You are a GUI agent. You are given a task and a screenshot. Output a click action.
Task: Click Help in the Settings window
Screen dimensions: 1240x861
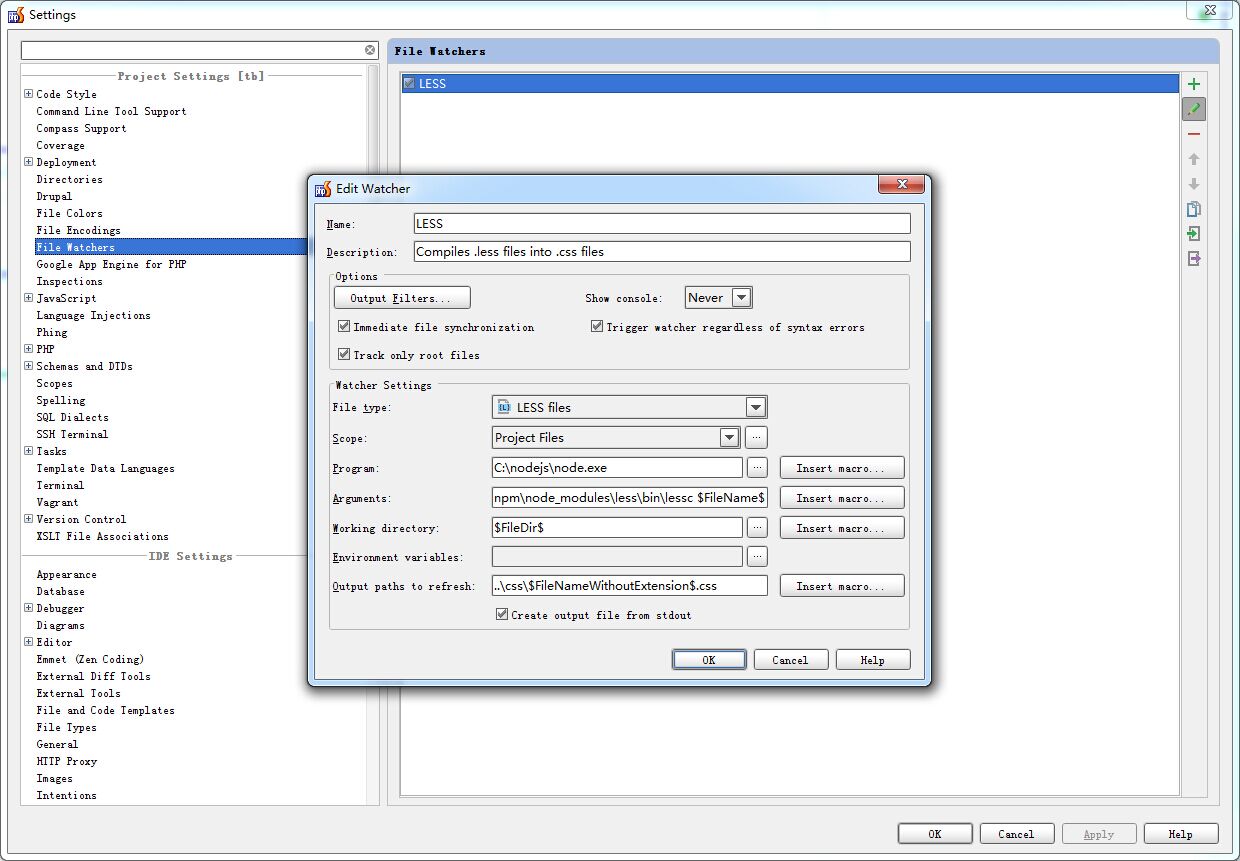(x=1181, y=834)
